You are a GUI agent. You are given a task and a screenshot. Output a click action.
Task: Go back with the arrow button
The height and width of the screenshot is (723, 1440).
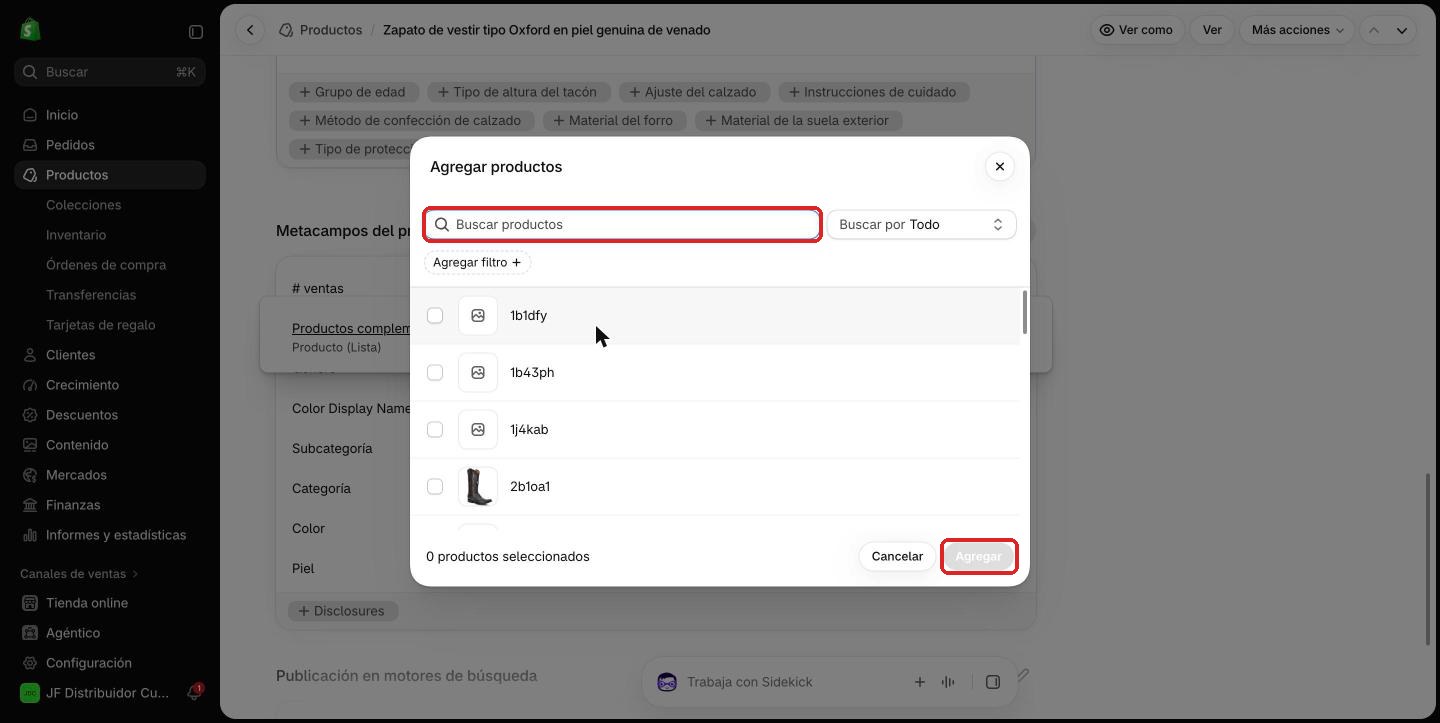coord(250,30)
